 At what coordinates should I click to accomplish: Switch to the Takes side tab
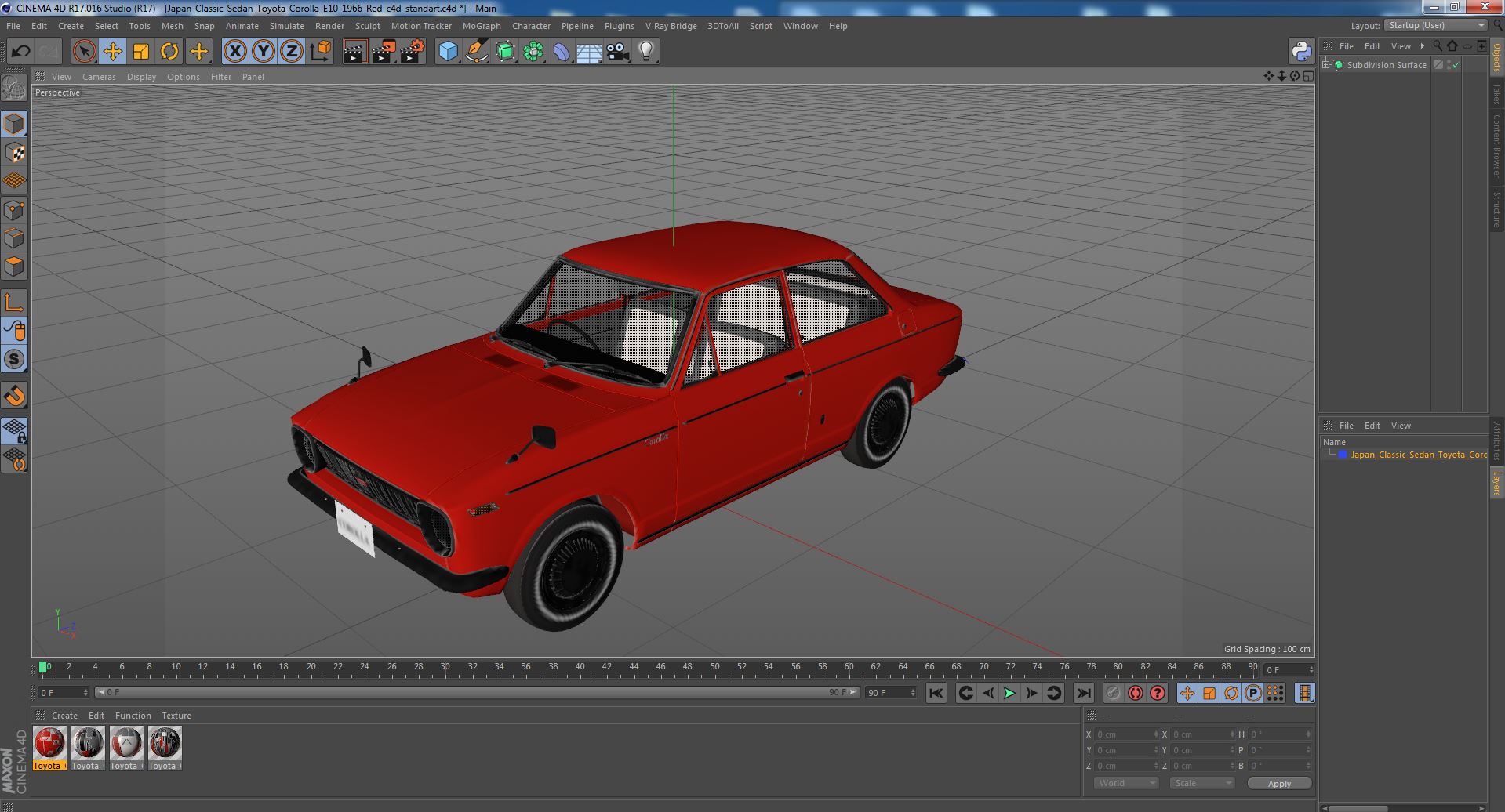click(1496, 94)
